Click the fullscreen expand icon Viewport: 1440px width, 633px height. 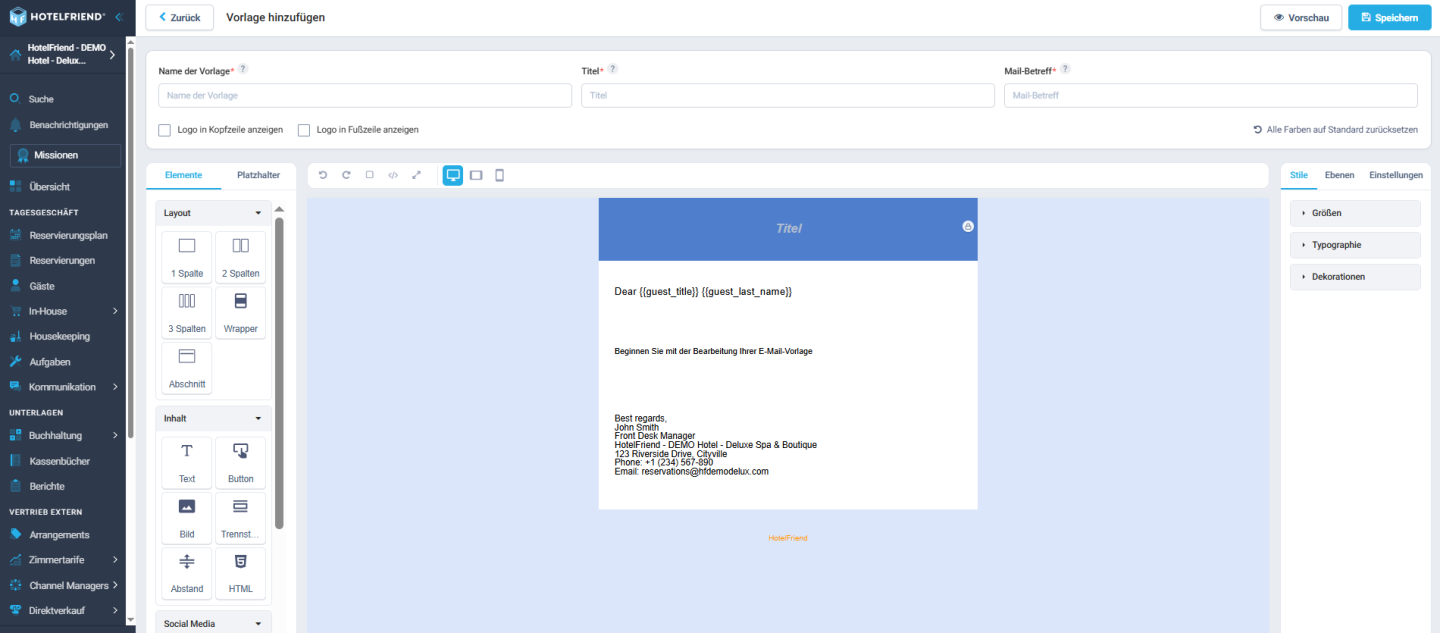pos(416,175)
